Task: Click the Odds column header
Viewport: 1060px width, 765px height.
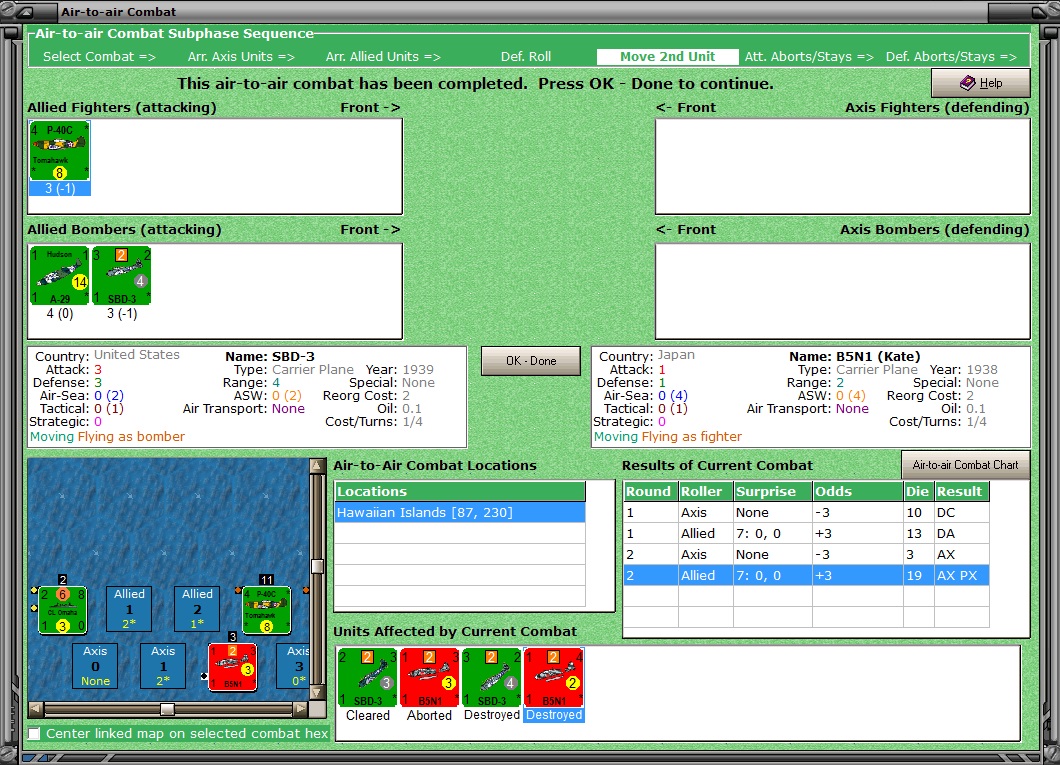Action: tap(858, 491)
